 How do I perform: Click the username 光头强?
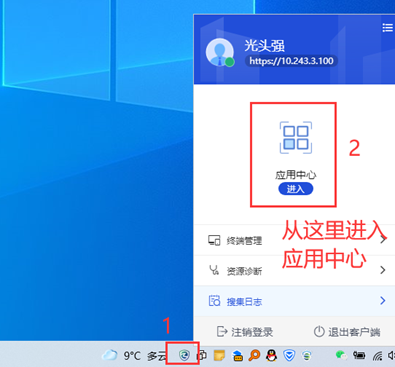(x=265, y=45)
